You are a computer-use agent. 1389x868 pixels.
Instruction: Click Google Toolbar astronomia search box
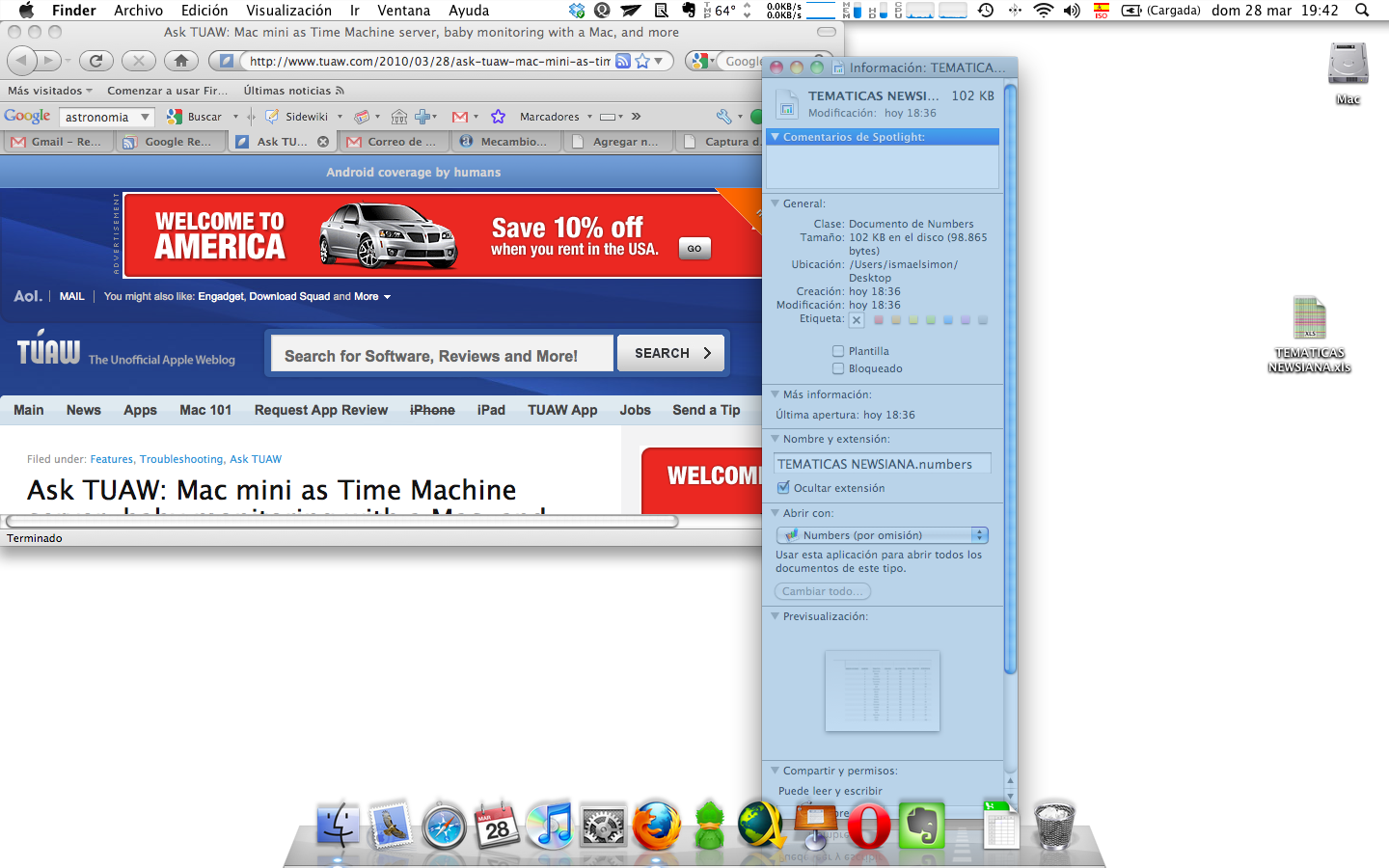[97, 117]
